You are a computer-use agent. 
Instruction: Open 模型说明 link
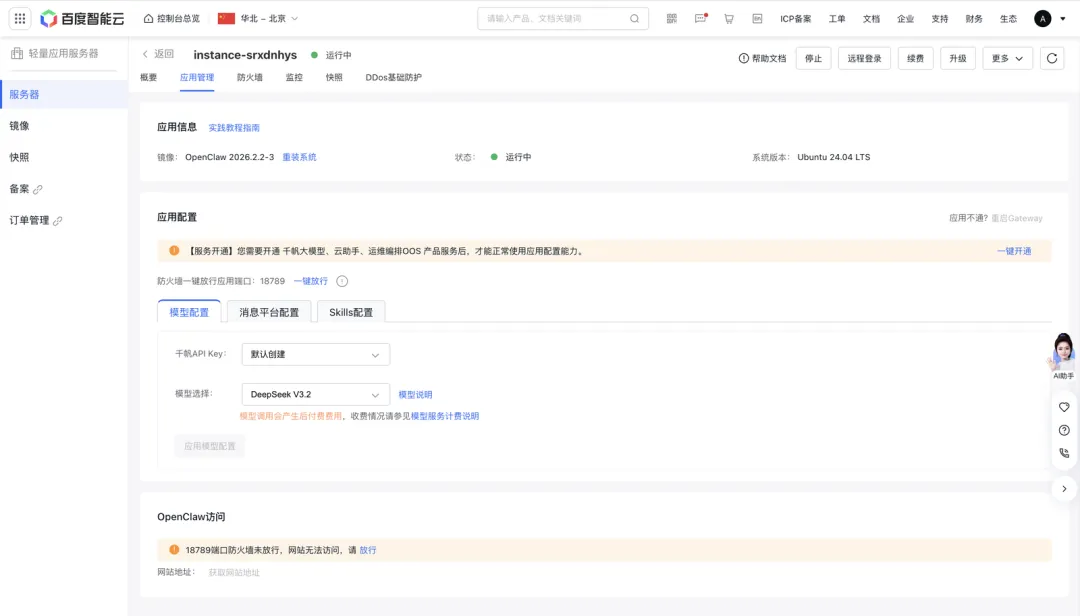(415, 395)
